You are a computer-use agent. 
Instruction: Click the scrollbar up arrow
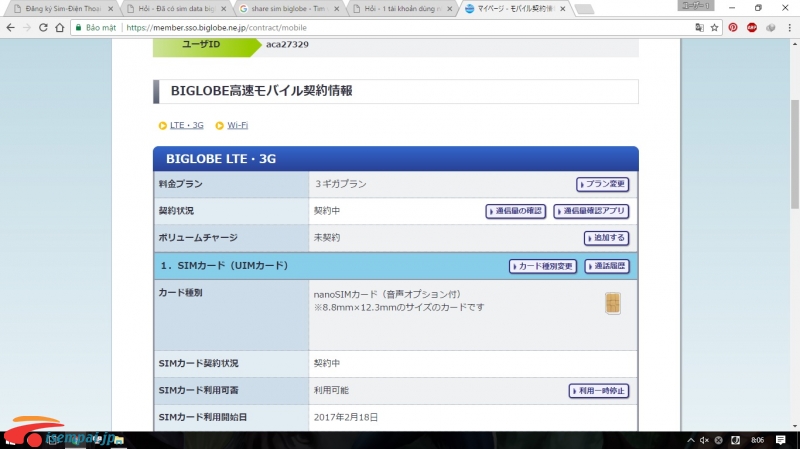pos(795,44)
